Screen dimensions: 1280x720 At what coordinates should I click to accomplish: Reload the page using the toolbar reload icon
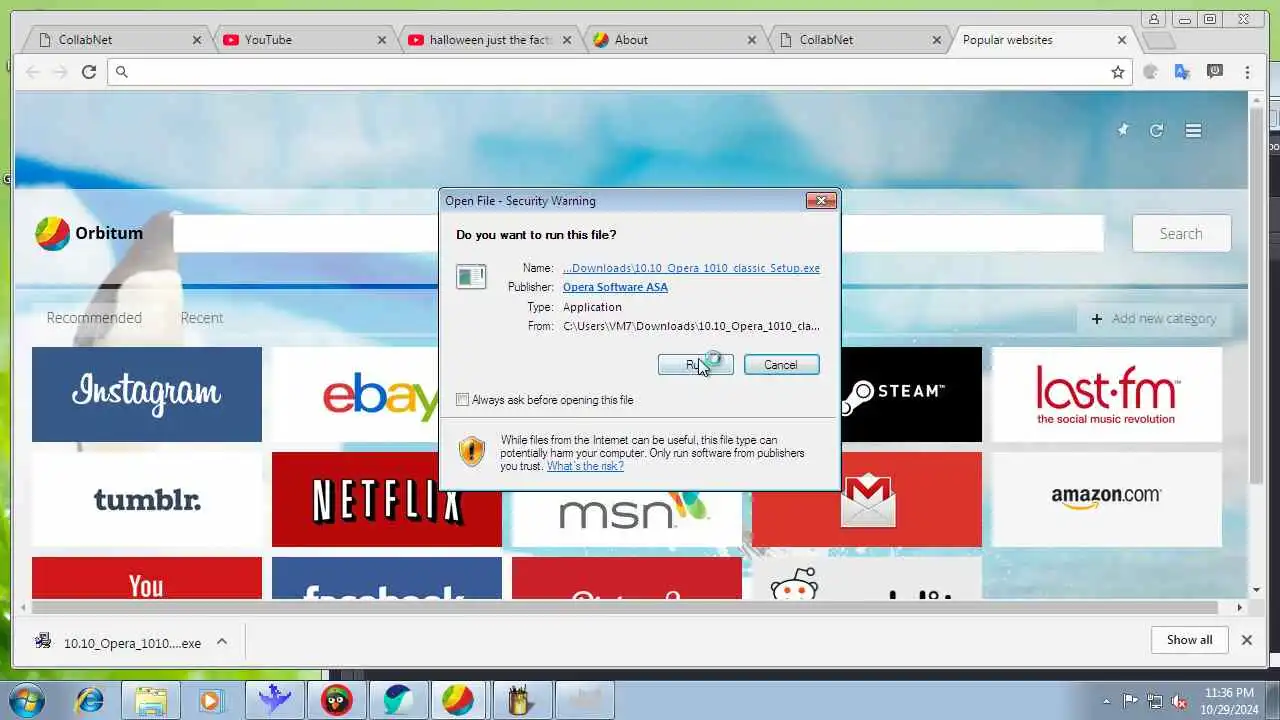tap(89, 72)
